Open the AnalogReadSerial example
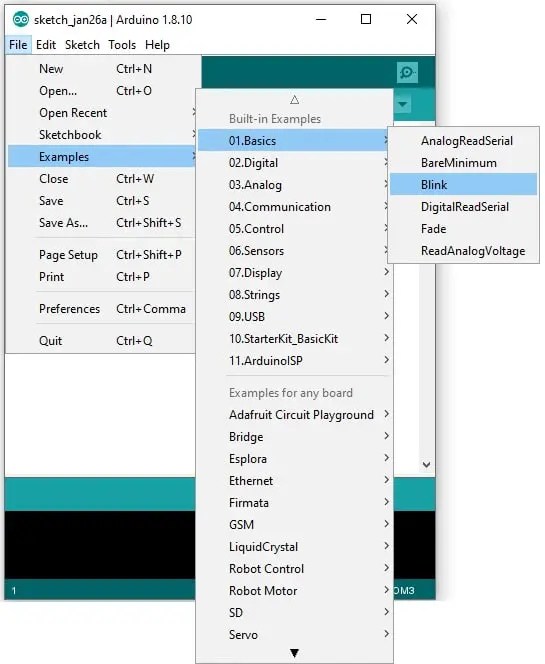This screenshot has width=545, height=664. coord(464,141)
